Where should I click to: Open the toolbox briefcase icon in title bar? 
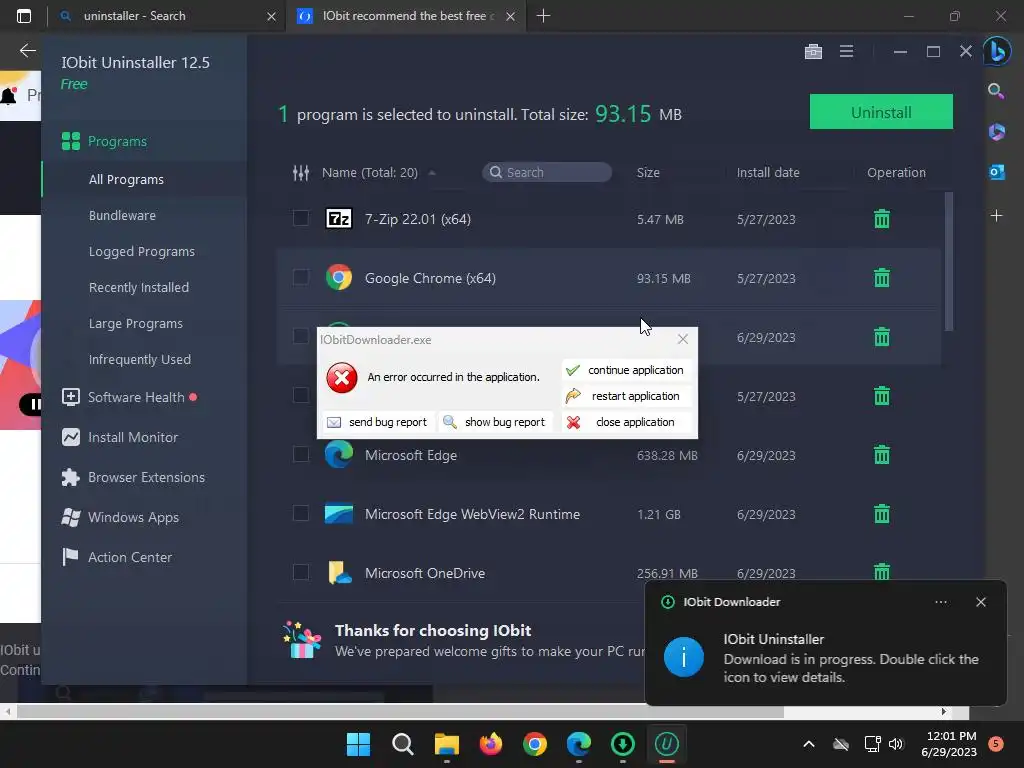pos(813,52)
